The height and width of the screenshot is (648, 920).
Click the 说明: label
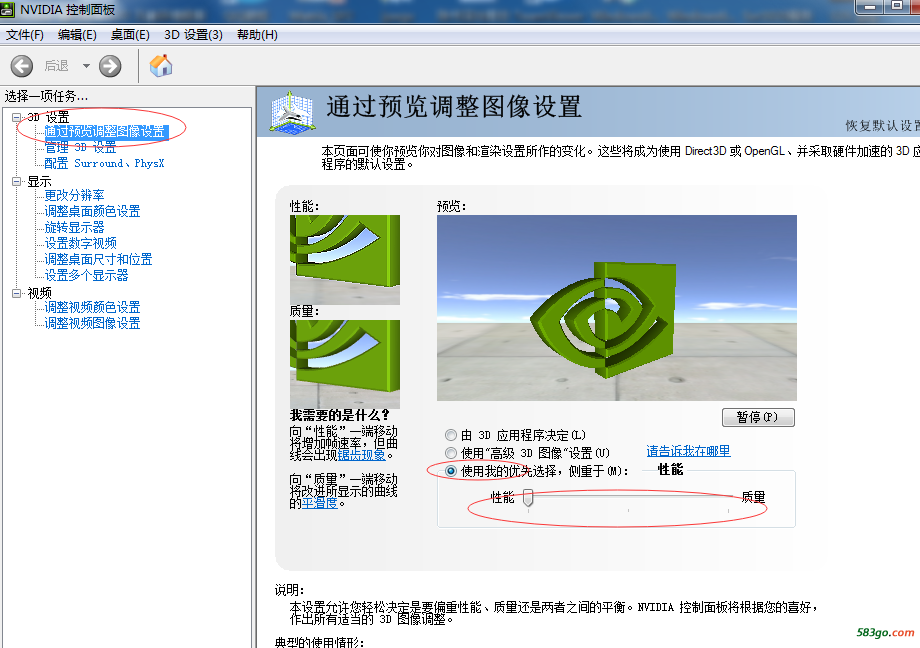point(289,590)
